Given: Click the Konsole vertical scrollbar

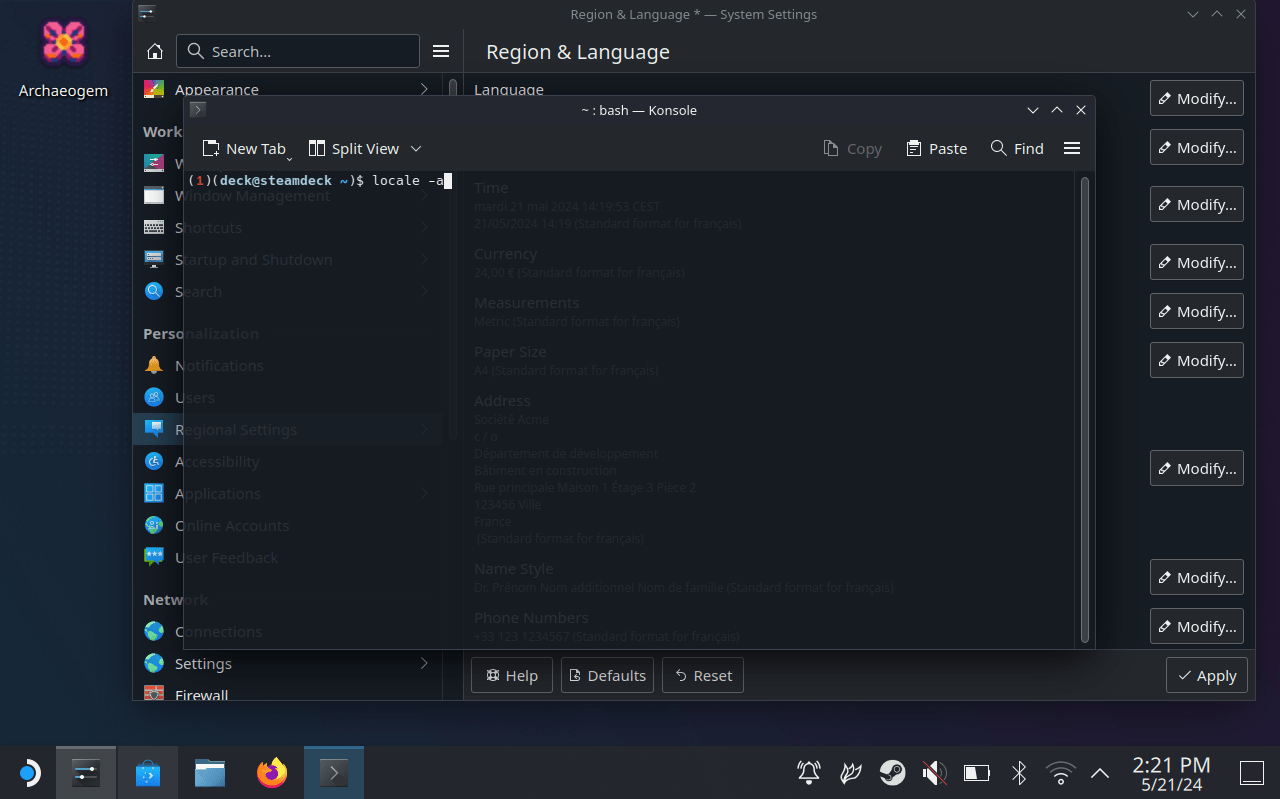Looking at the screenshot, I should 1085,410.
